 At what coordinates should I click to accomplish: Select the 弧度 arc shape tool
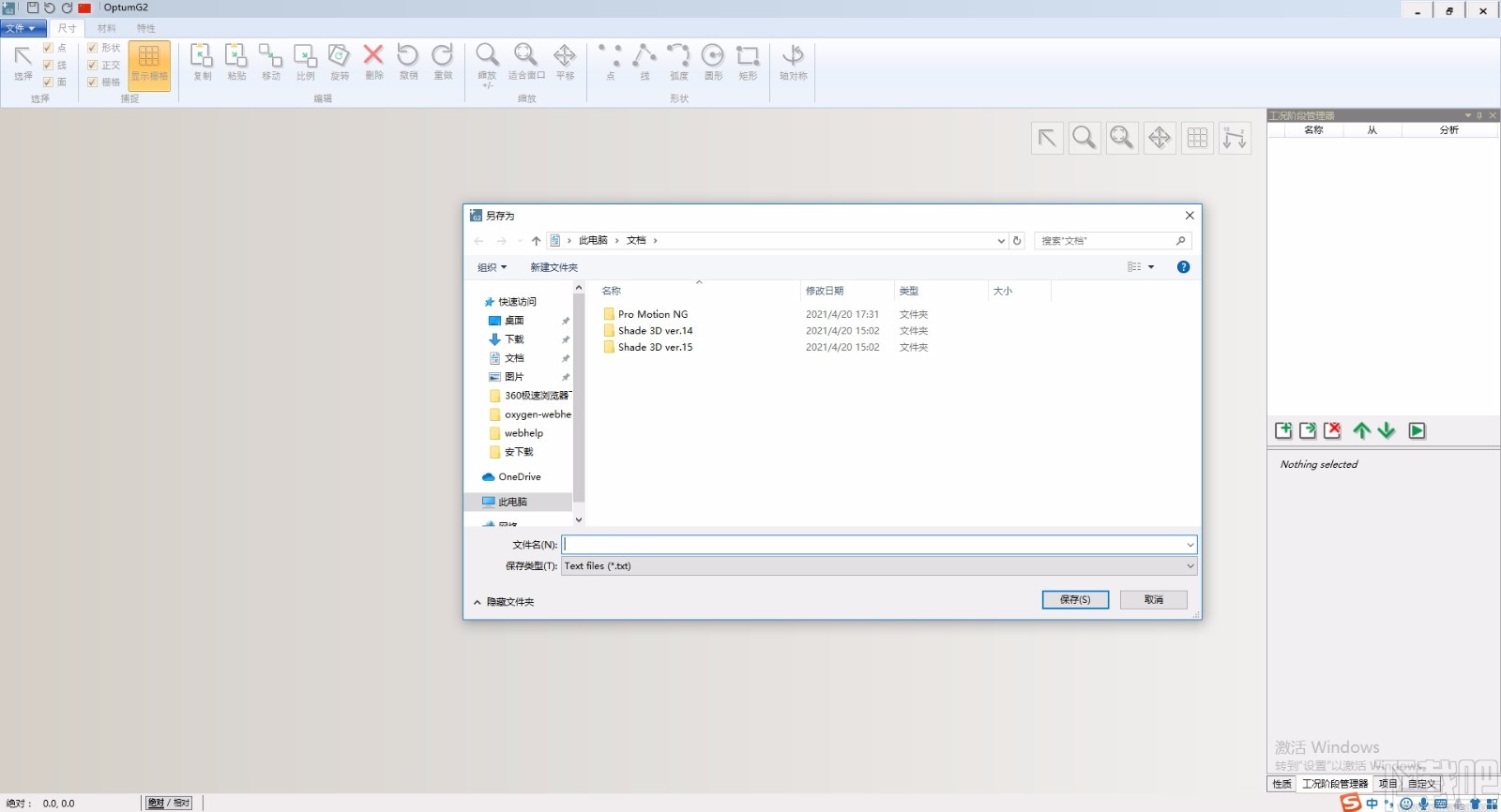[x=678, y=63]
